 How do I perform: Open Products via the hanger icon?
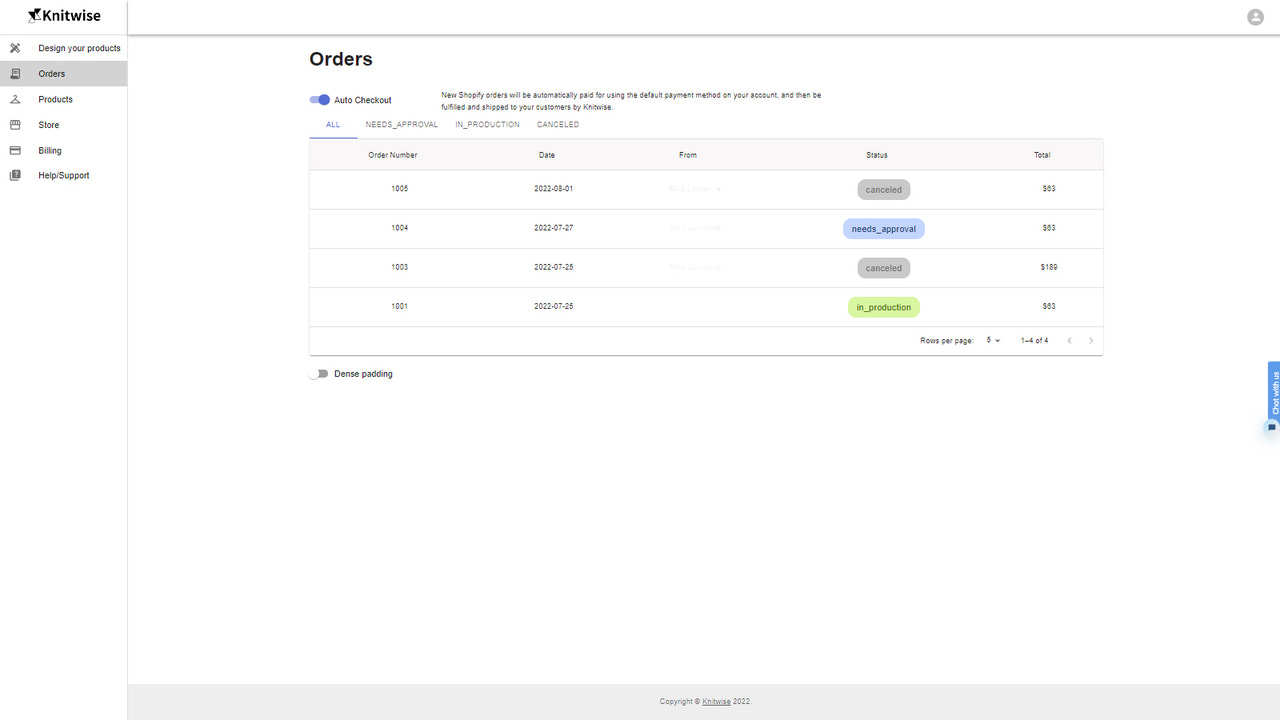coord(14,99)
